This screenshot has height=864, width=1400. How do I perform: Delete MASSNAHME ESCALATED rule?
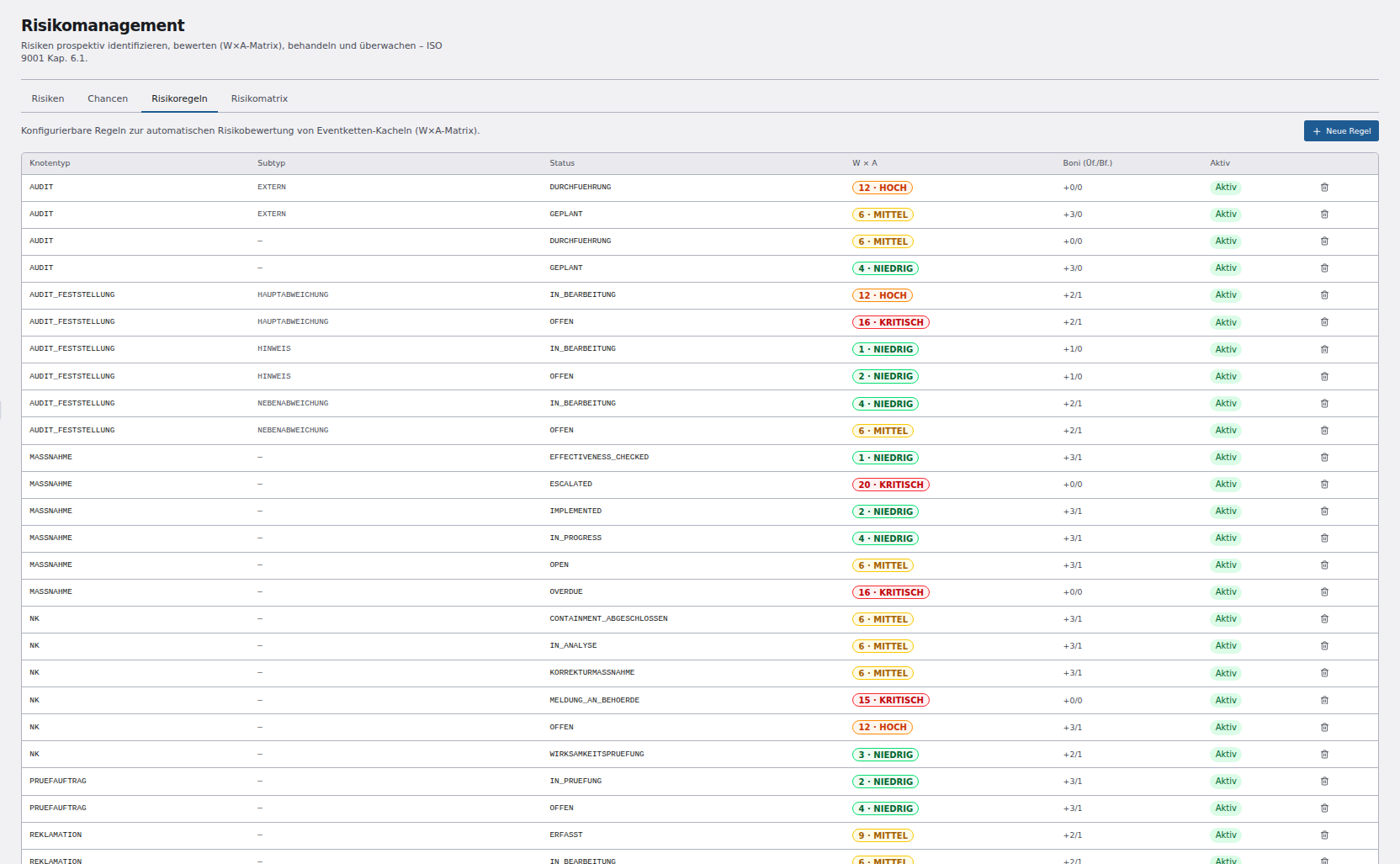[1324, 485]
